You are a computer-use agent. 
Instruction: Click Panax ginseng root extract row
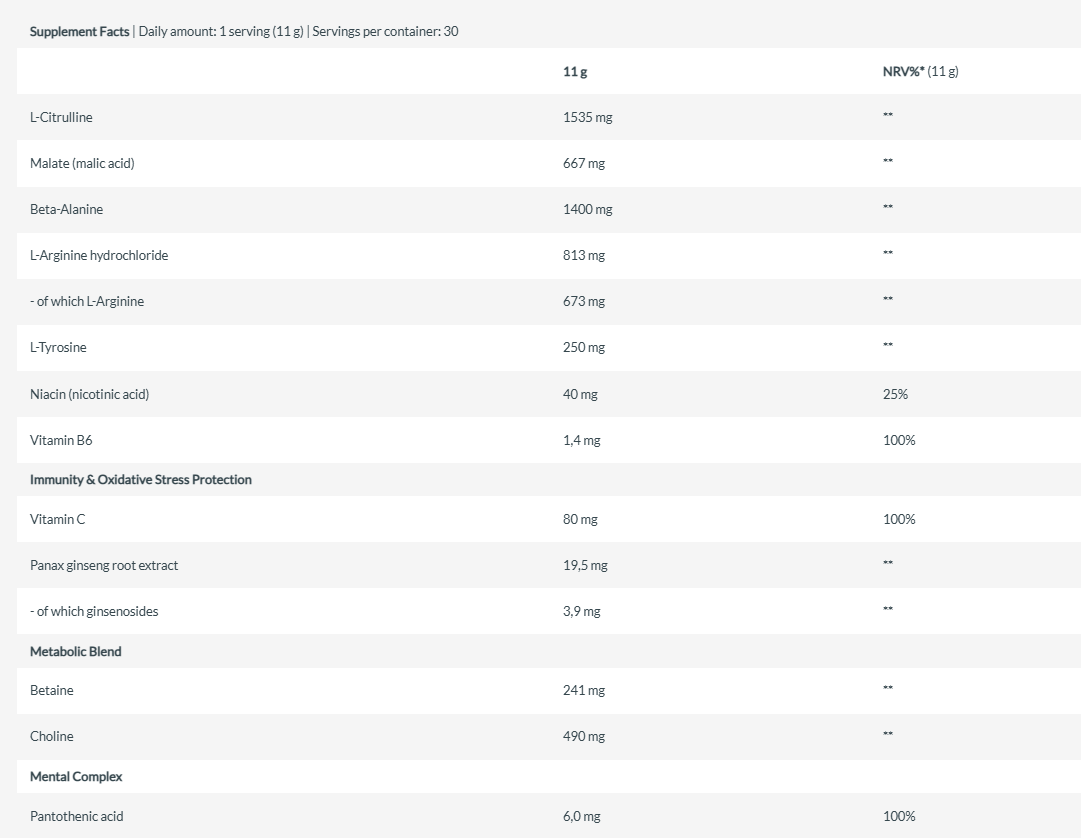549,565
